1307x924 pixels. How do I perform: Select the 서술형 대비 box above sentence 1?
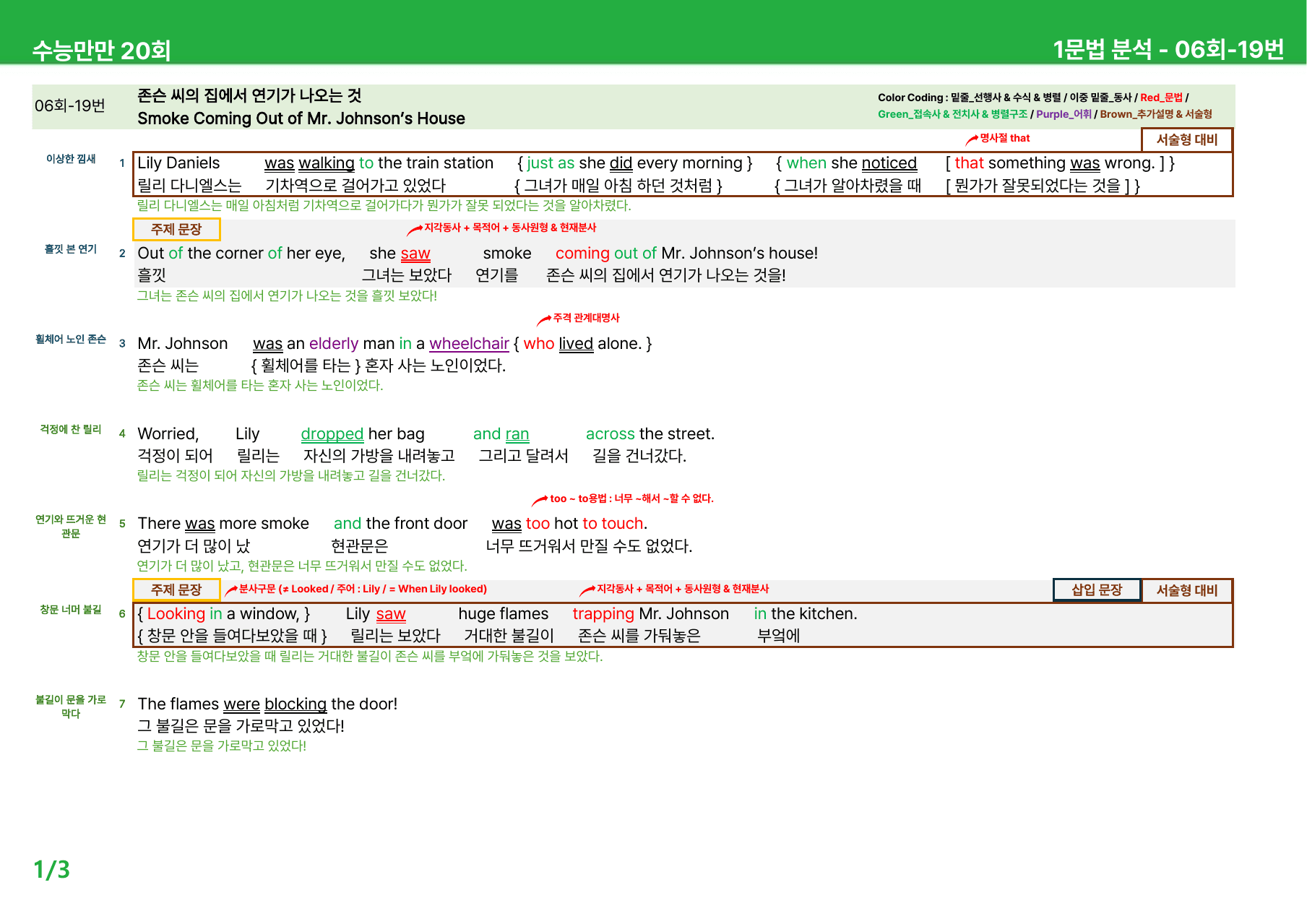pyautogui.click(x=1187, y=139)
